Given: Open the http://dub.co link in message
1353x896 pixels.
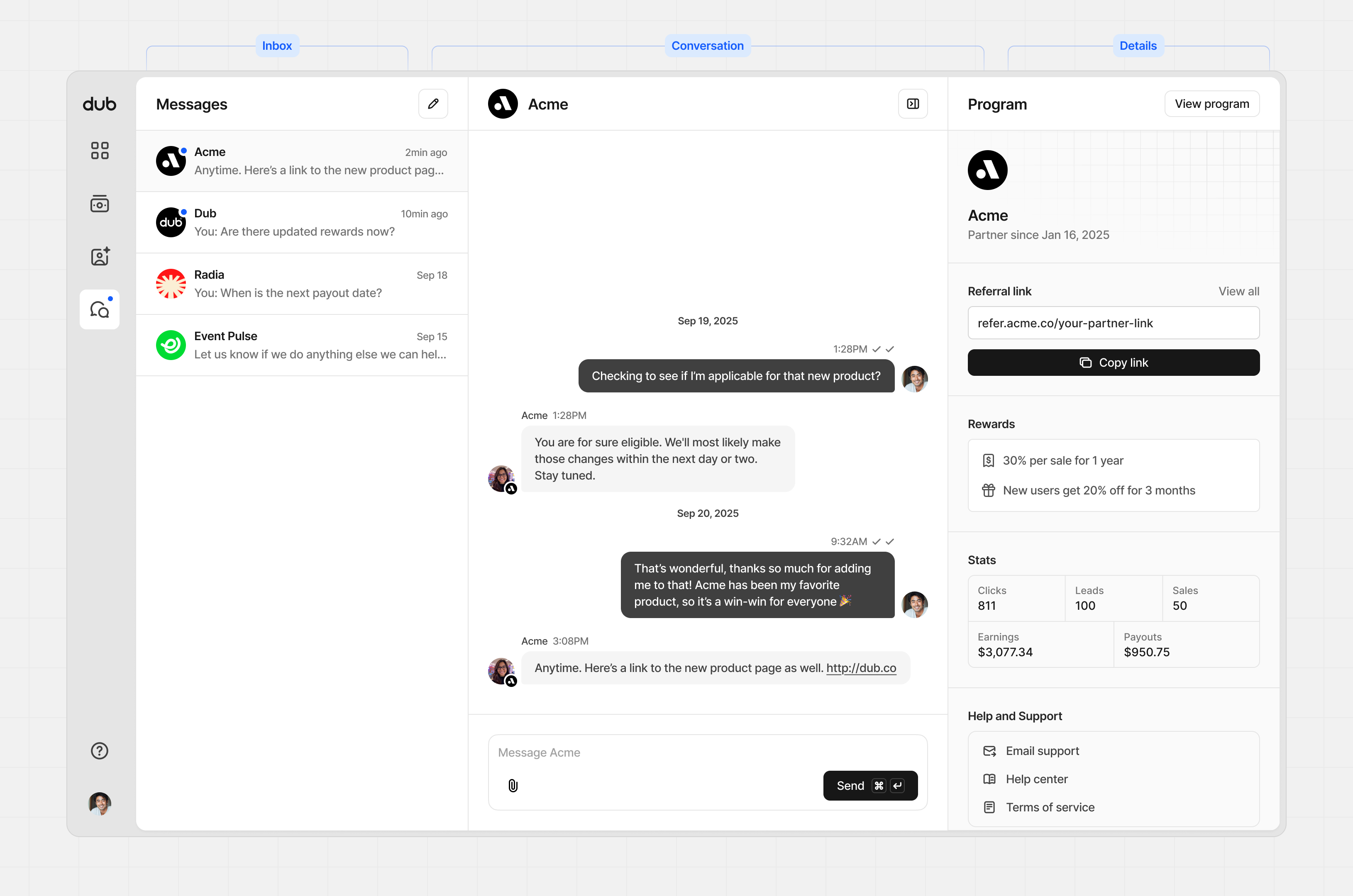Looking at the screenshot, I should click(861, 668).
